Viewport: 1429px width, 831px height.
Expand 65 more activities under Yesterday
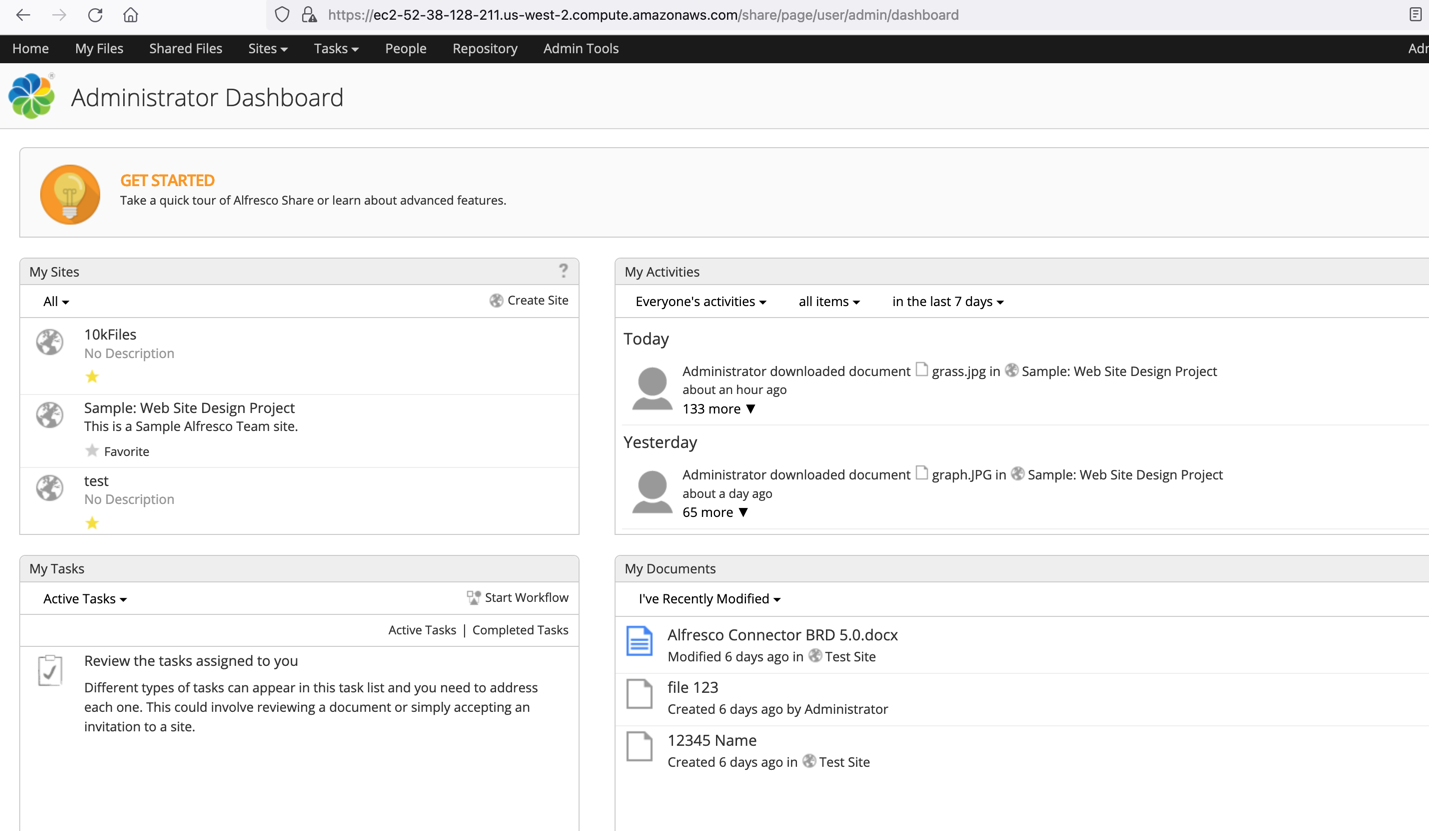point(715,512)
